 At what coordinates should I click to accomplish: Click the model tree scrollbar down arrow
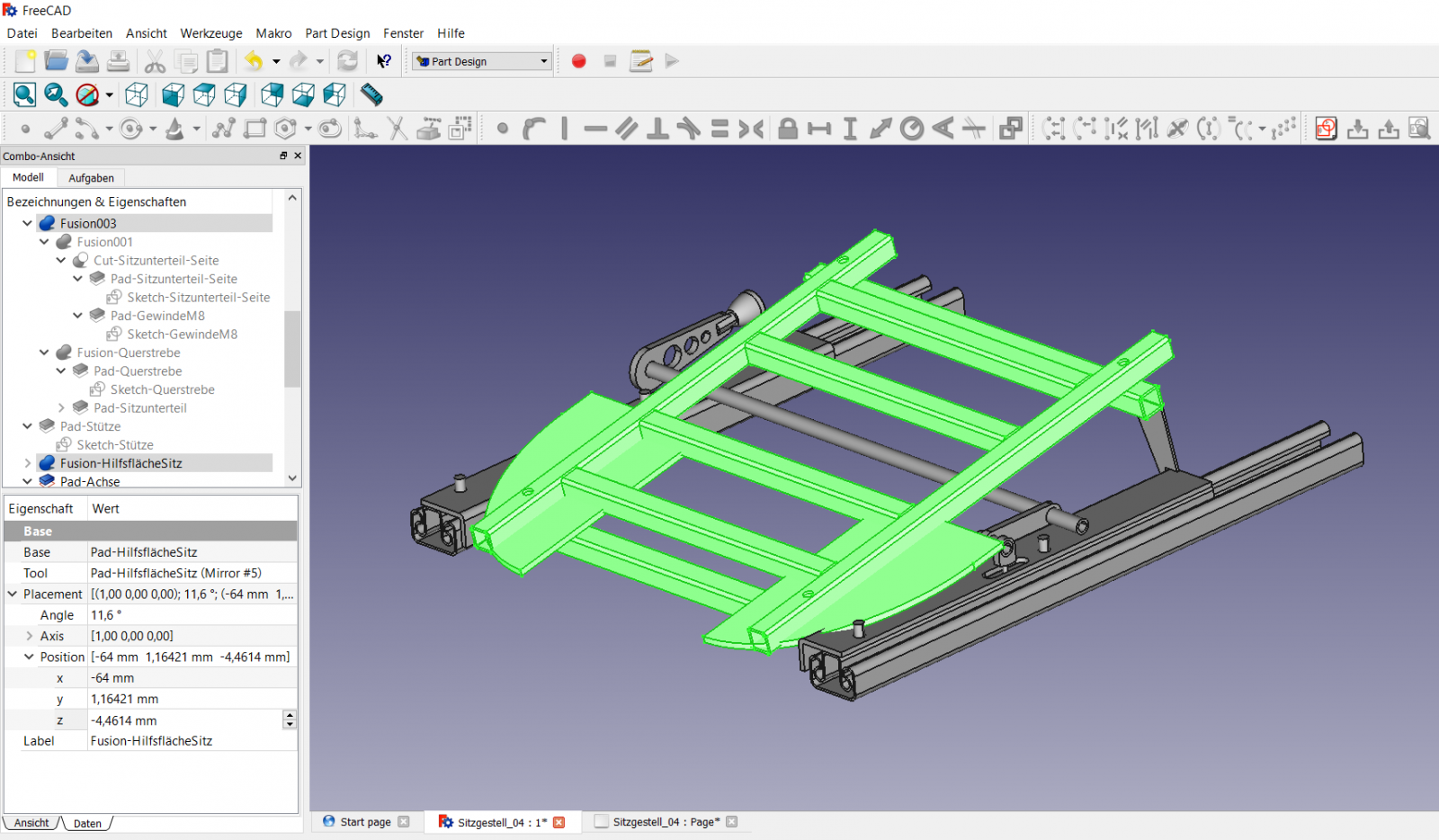pos(292,478)
